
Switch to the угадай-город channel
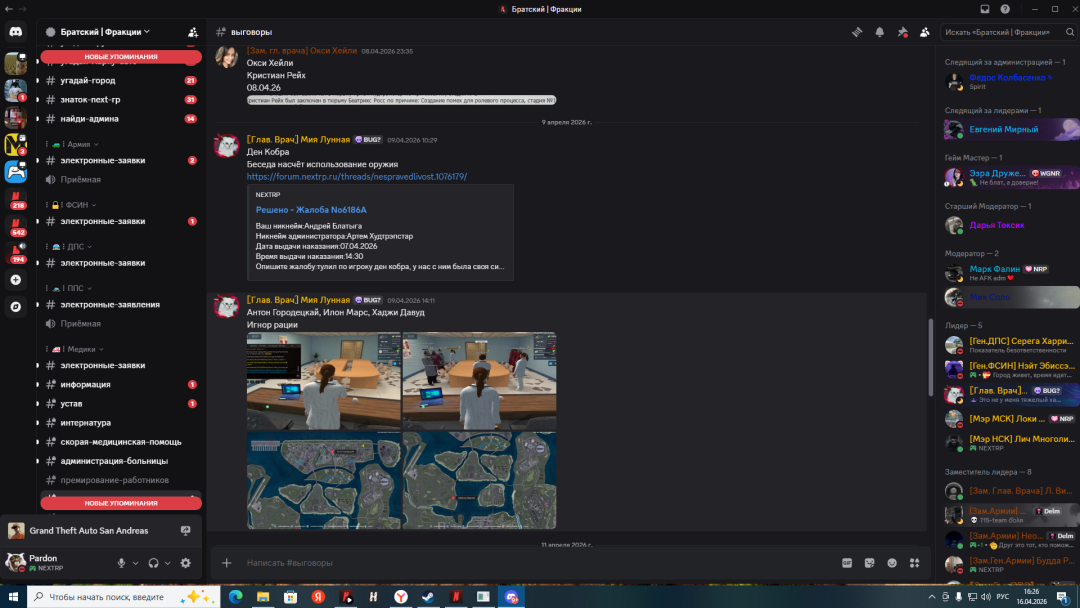pos(88,81)
